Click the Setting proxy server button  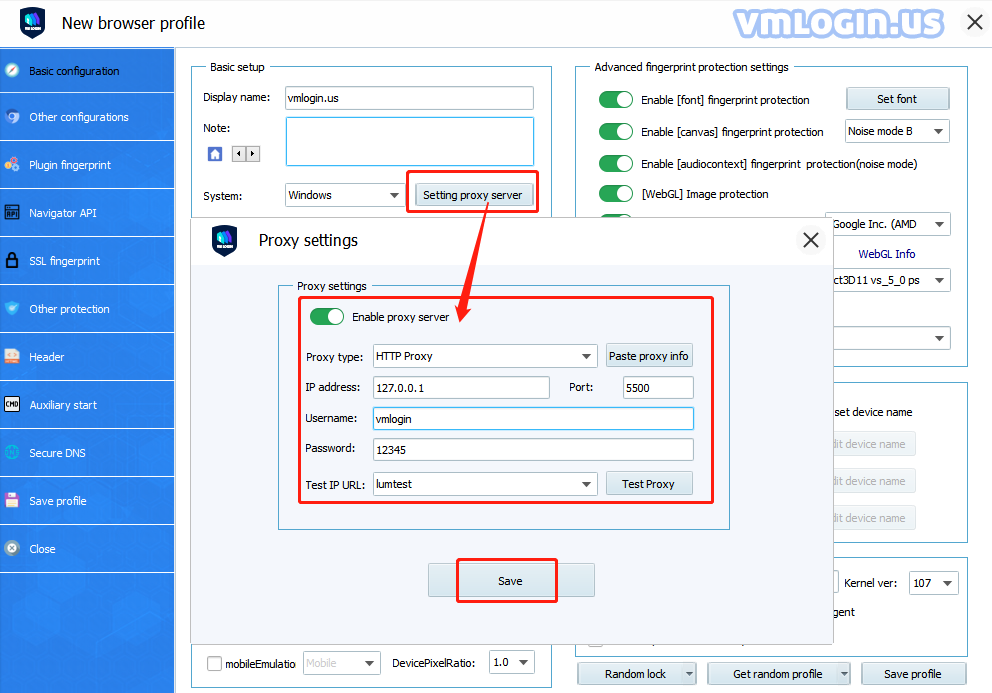473,195
